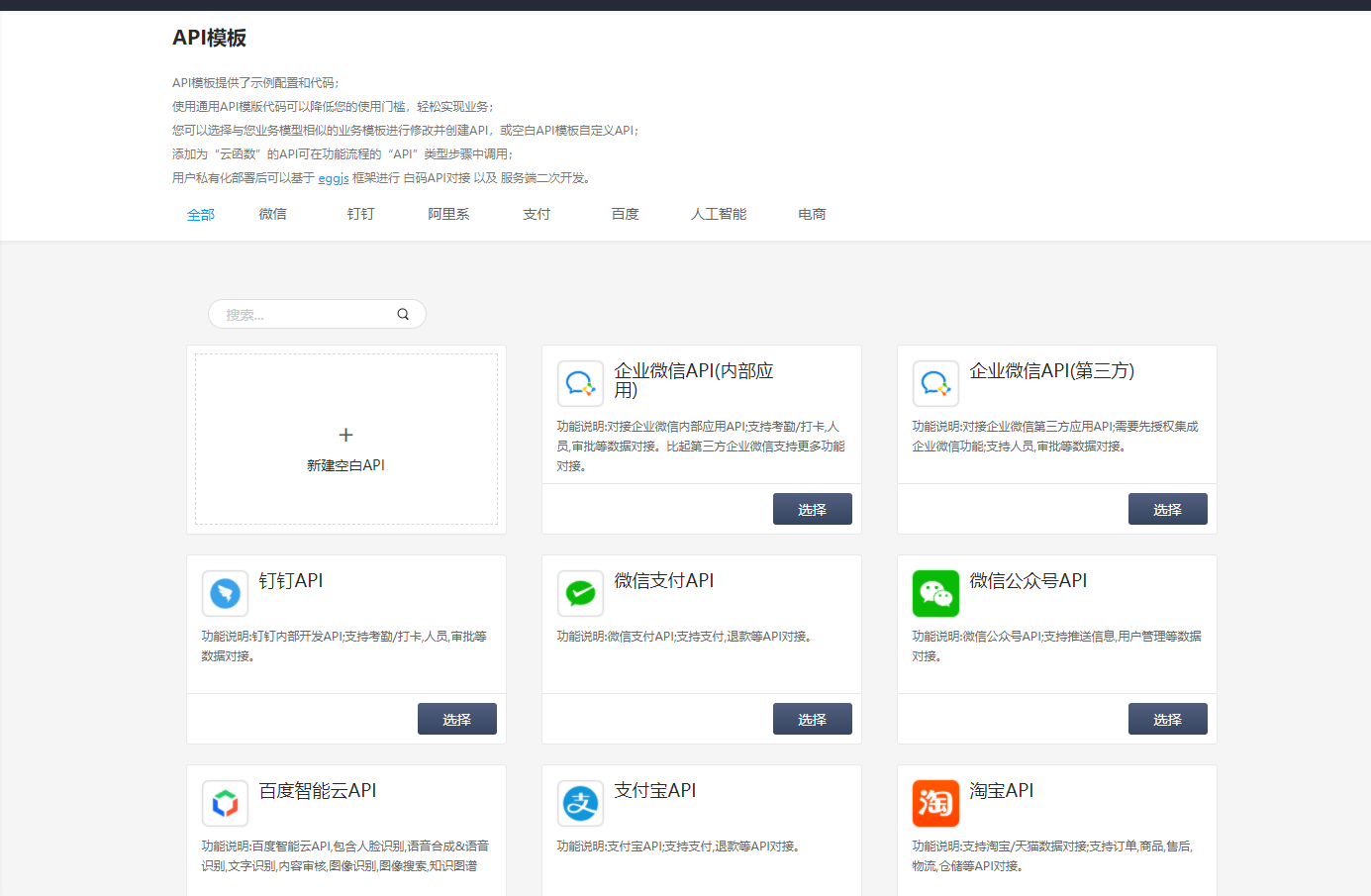Viewport: 1371px width, 896px height.
Task: Switch to the 电商 category tab
Action: (812, 213)
